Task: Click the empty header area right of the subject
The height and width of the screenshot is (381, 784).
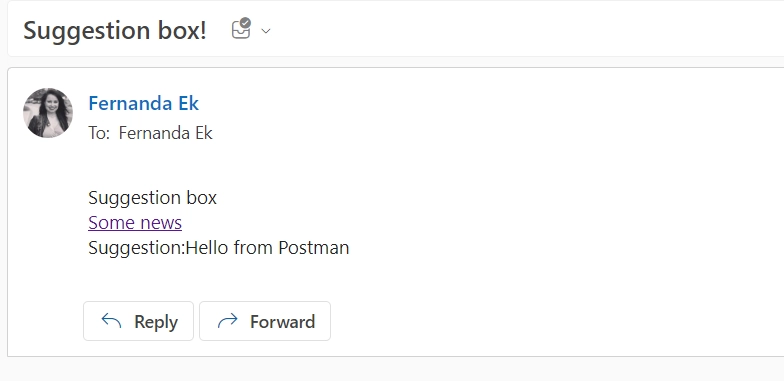Action: [x=525, y=30]
